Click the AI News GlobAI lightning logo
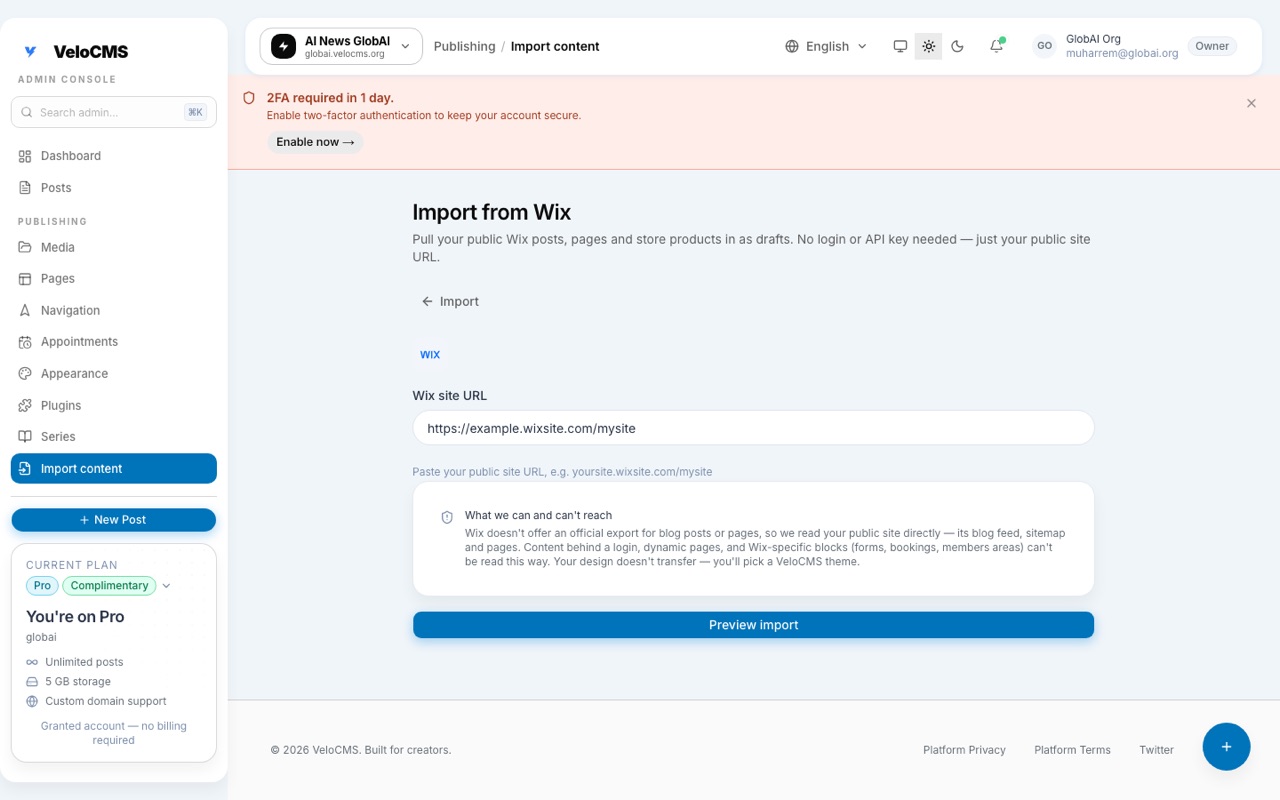This screenshot has height=800, width=1280. click(x=284, y=46)
